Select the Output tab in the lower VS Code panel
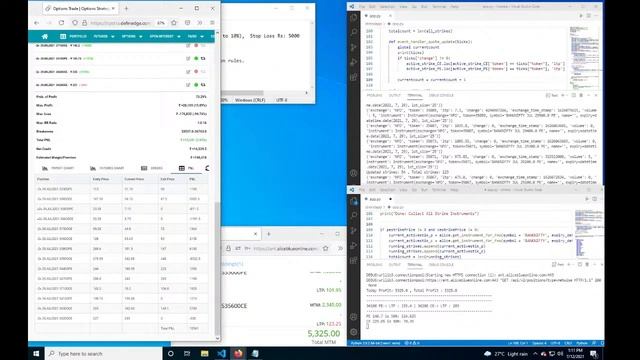 click(x=395, y=265)
